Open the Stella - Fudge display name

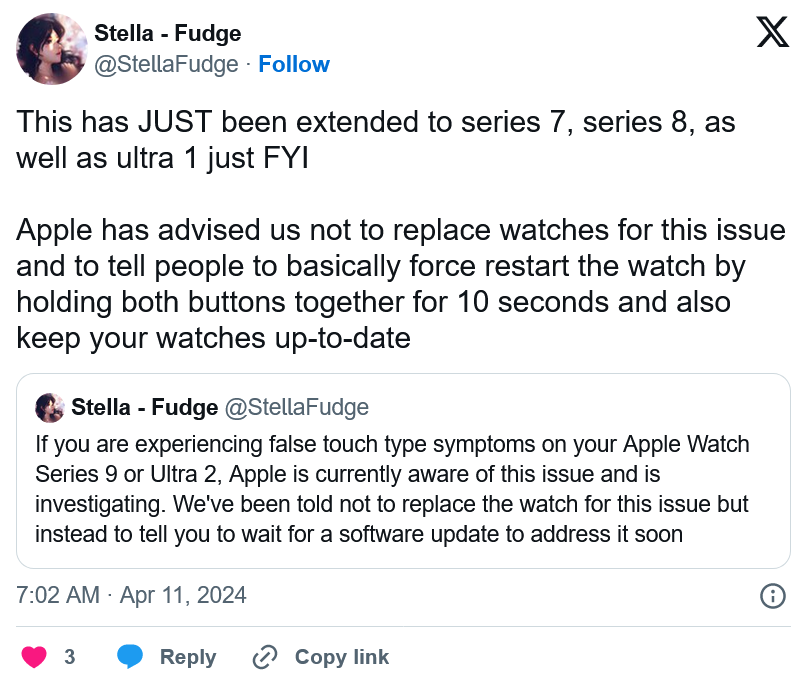tap(168, 33)
